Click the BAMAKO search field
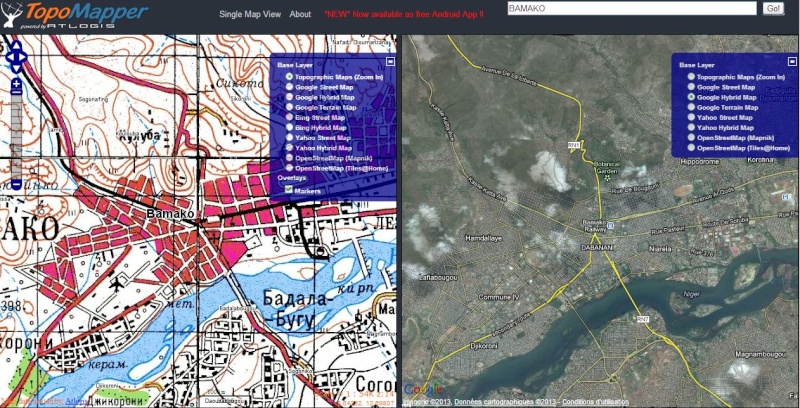The height and width of the screenshot is (408, 800). pos(632,8)
